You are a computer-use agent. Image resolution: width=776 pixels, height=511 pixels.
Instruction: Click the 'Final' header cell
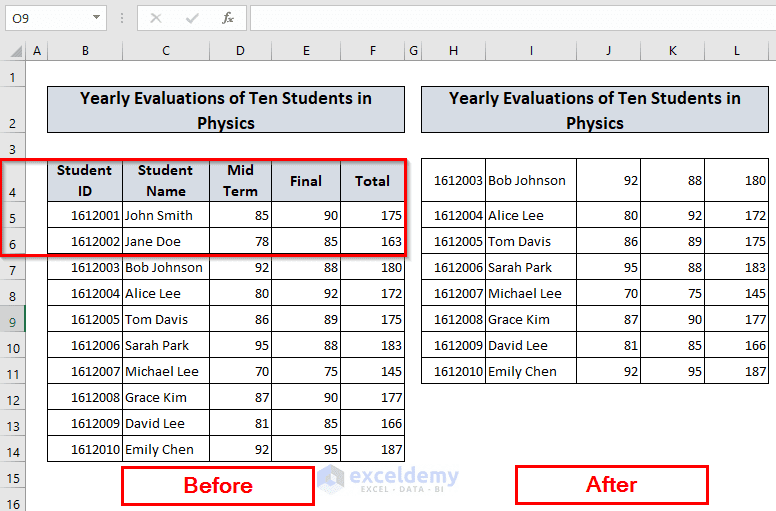click(x=306, y=181)
